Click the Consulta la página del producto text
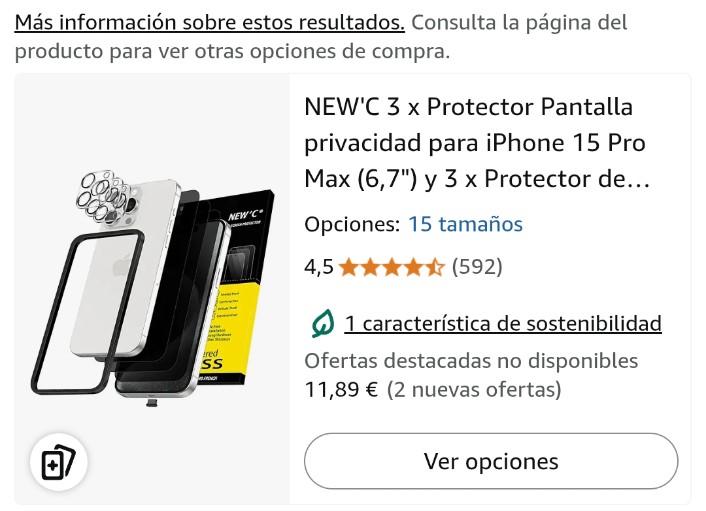 coord(321,36)
